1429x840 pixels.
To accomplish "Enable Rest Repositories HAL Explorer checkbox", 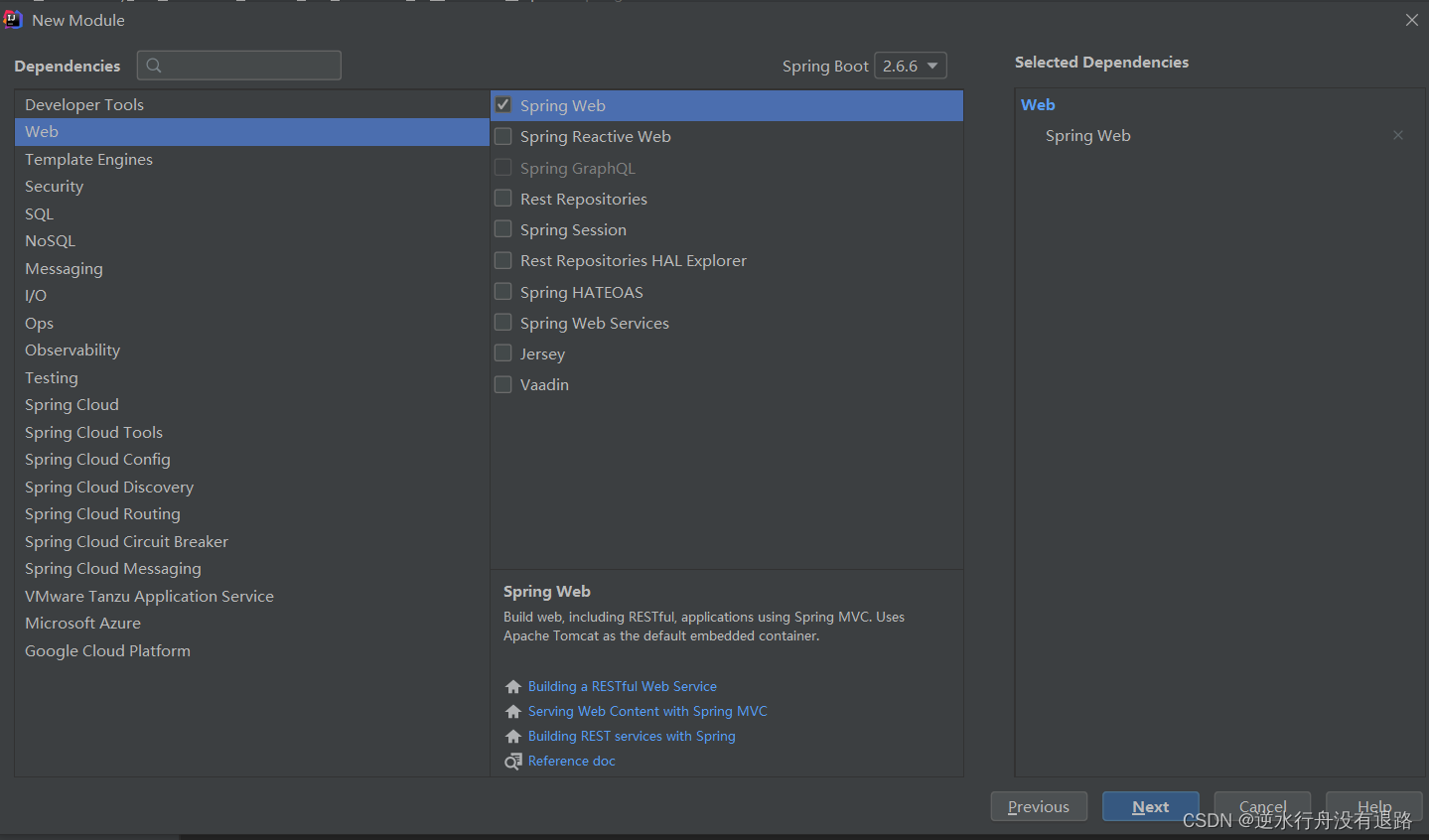I will (x=503, y=260).
